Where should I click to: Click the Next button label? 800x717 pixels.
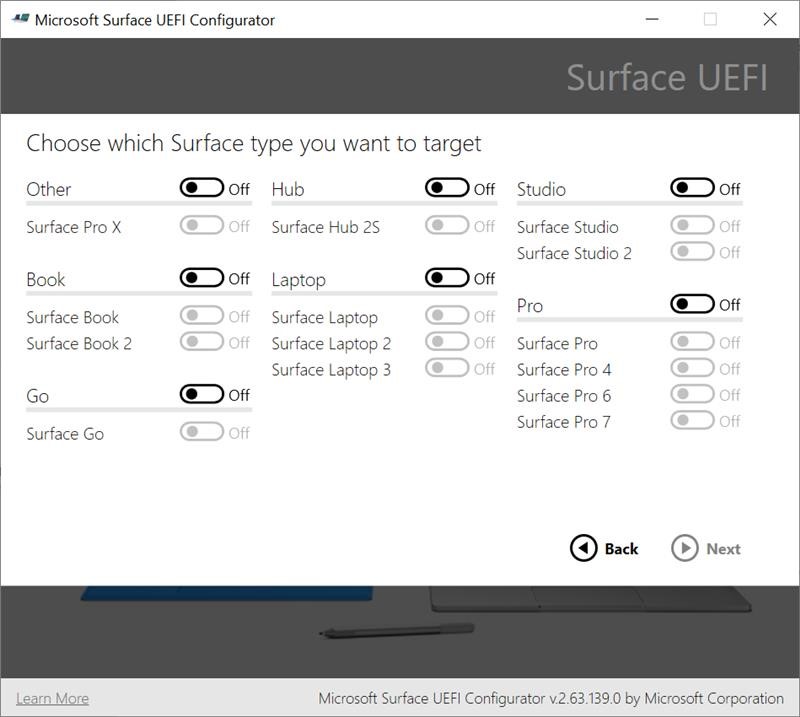(x=723, y=548)
